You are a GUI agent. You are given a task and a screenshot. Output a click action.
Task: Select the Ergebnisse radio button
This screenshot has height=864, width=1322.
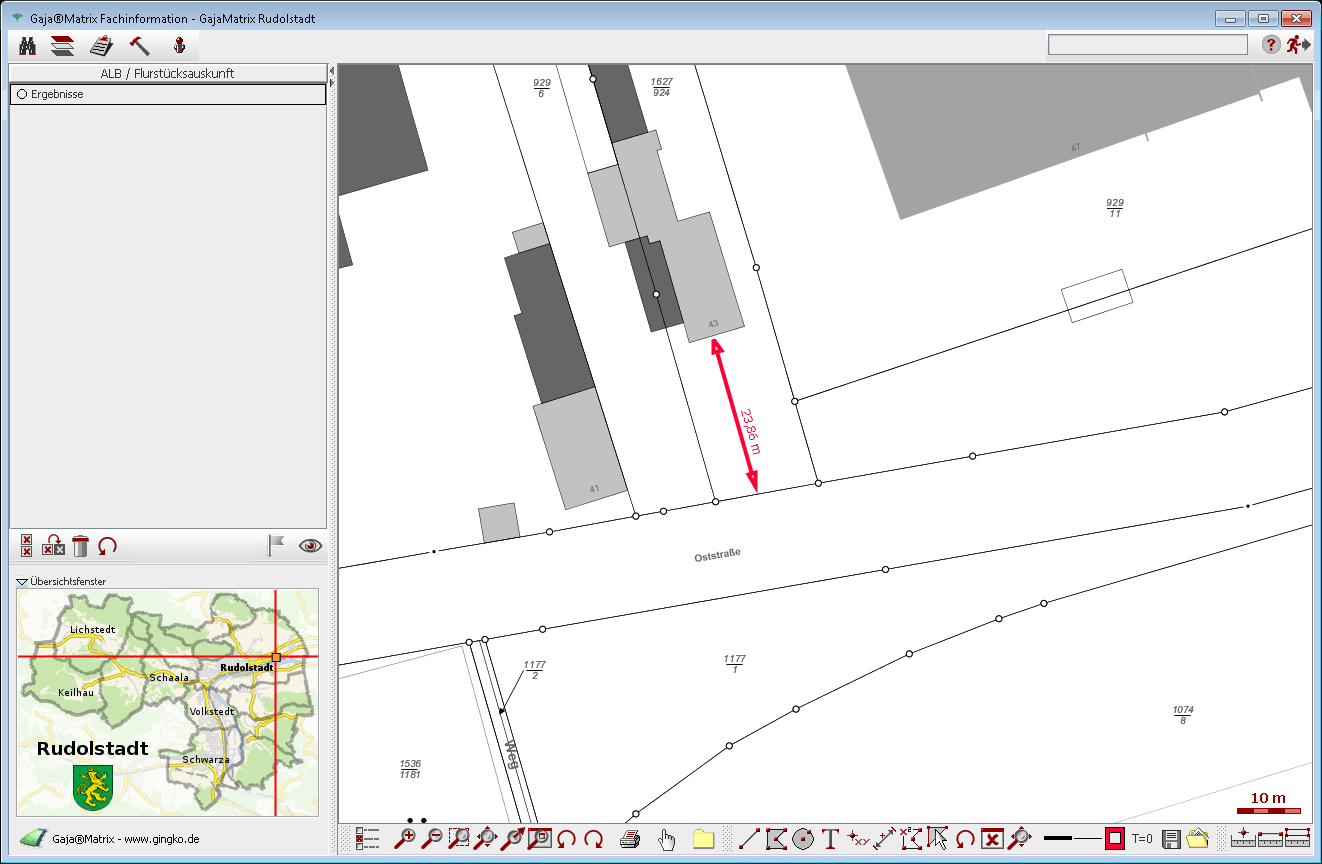pyautogui.click(x=21, y=94)
